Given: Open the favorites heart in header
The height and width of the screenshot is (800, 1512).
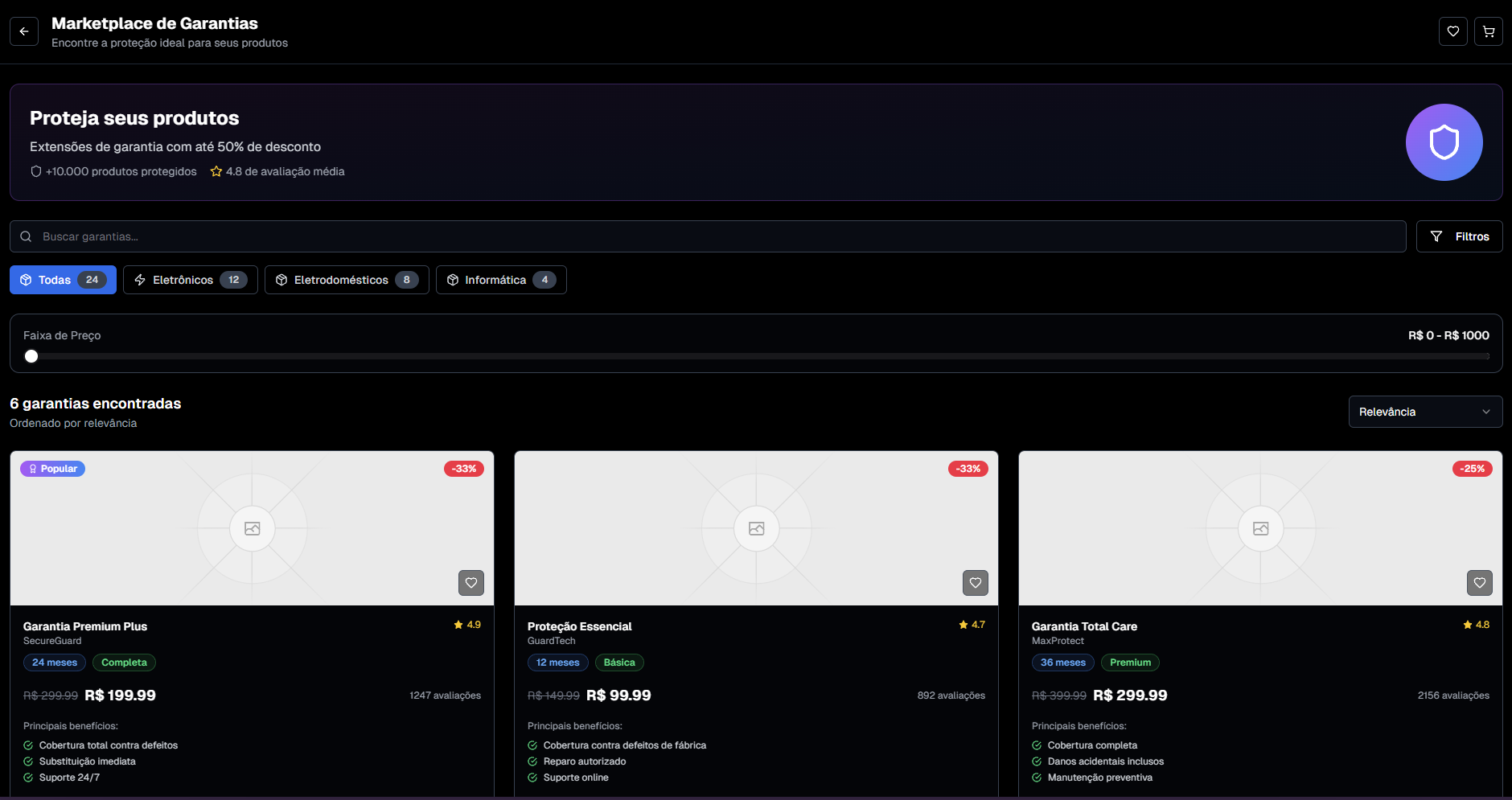Looking at the screenshot, I should click(x=1452, y=31).
